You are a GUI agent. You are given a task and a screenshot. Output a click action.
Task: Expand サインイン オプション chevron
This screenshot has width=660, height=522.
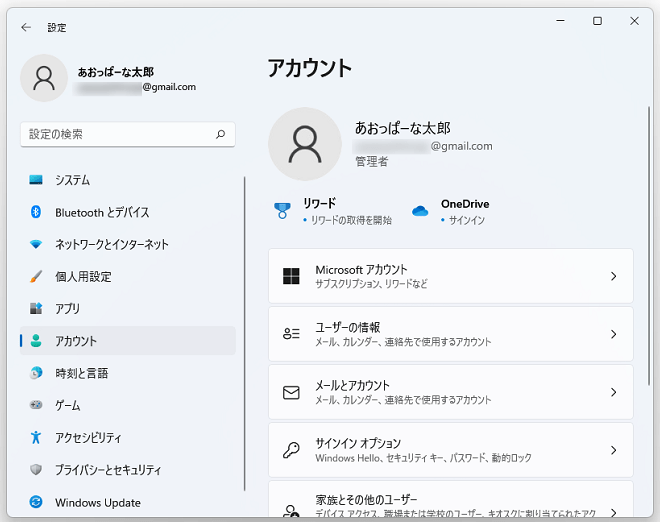click(613, 450)
